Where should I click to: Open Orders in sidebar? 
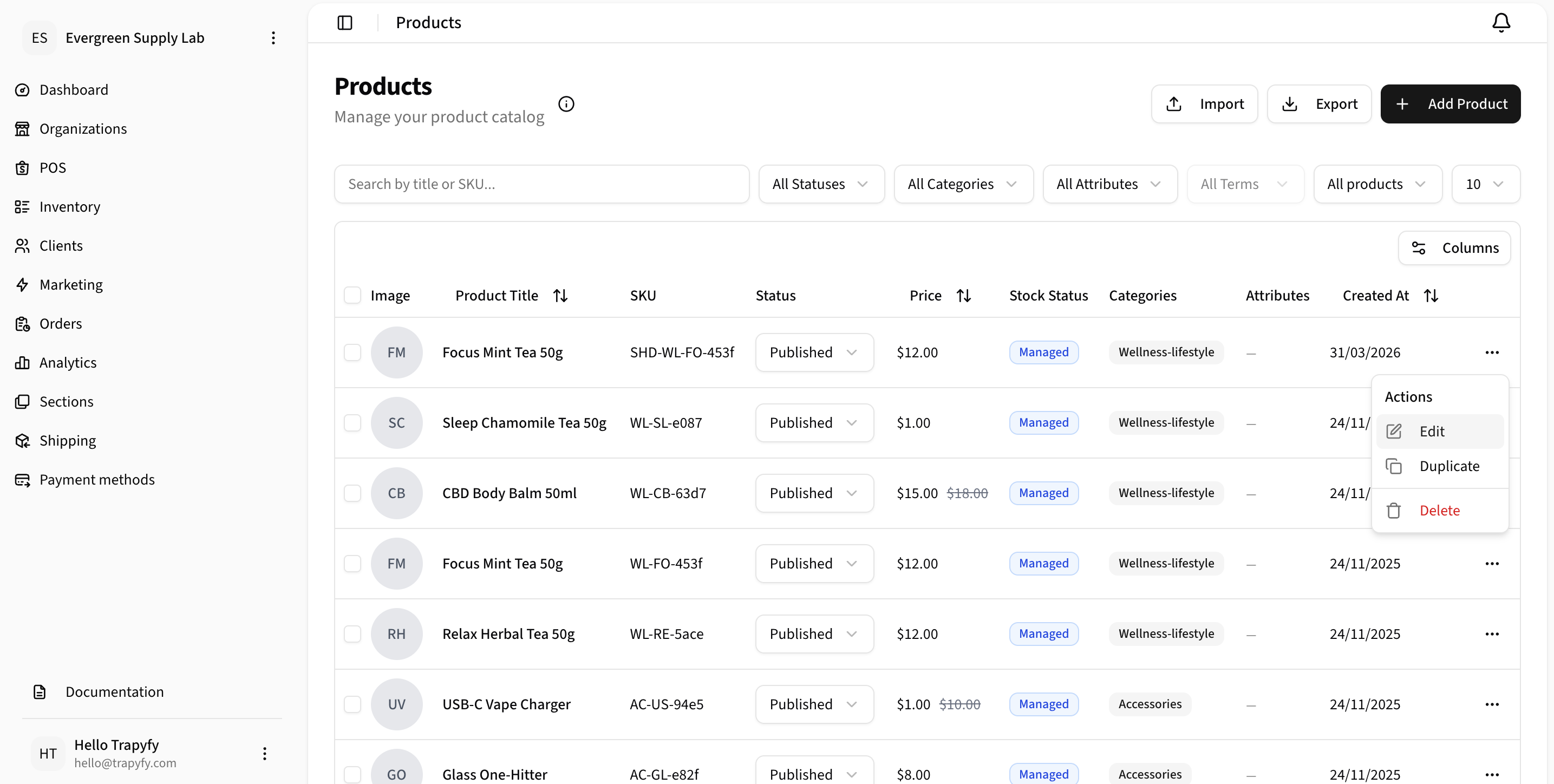coord(60,324)
